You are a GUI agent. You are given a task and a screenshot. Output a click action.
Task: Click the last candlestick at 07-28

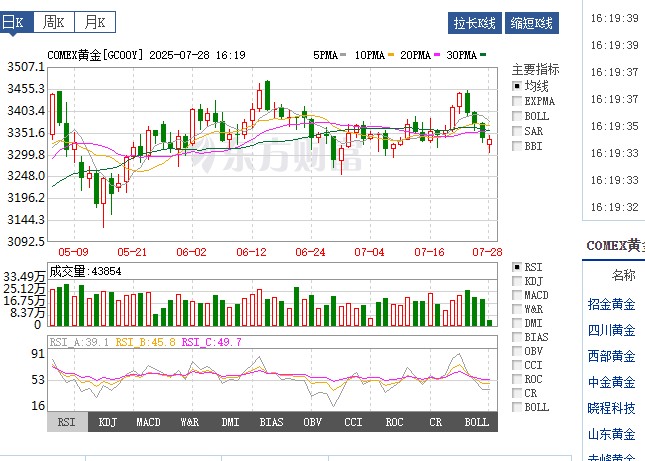click(489, 146)
